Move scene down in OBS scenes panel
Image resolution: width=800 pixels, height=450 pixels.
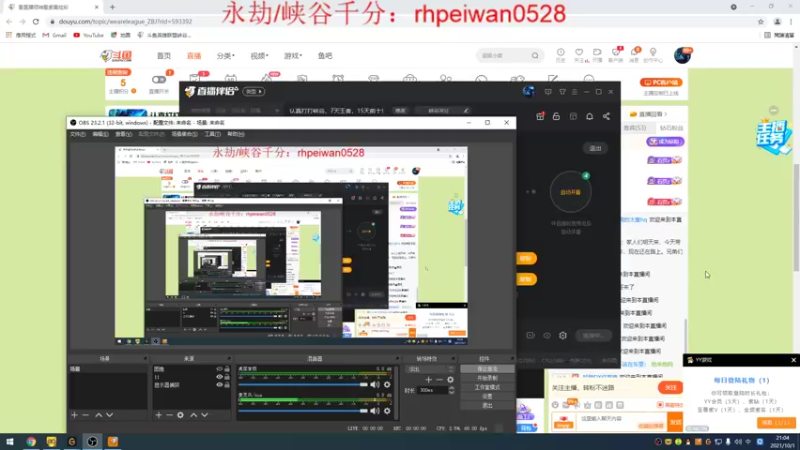109,415
